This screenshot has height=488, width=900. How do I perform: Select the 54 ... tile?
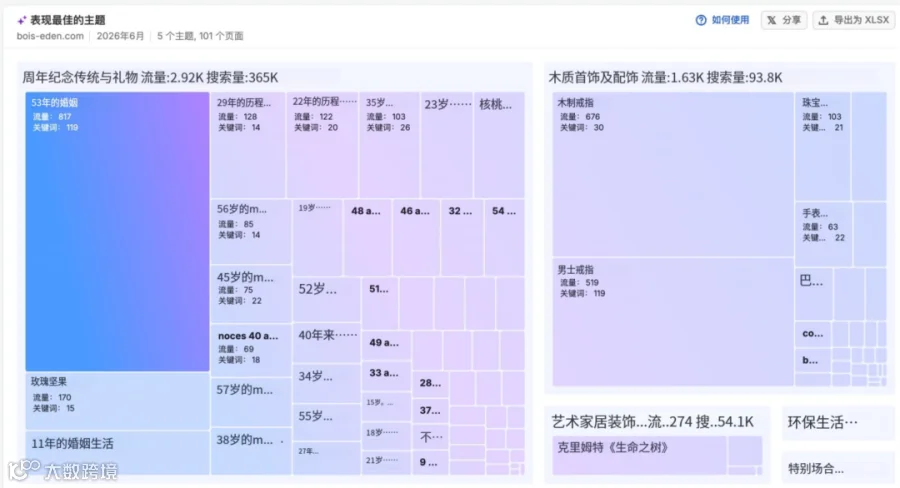(x=505, y=237)
